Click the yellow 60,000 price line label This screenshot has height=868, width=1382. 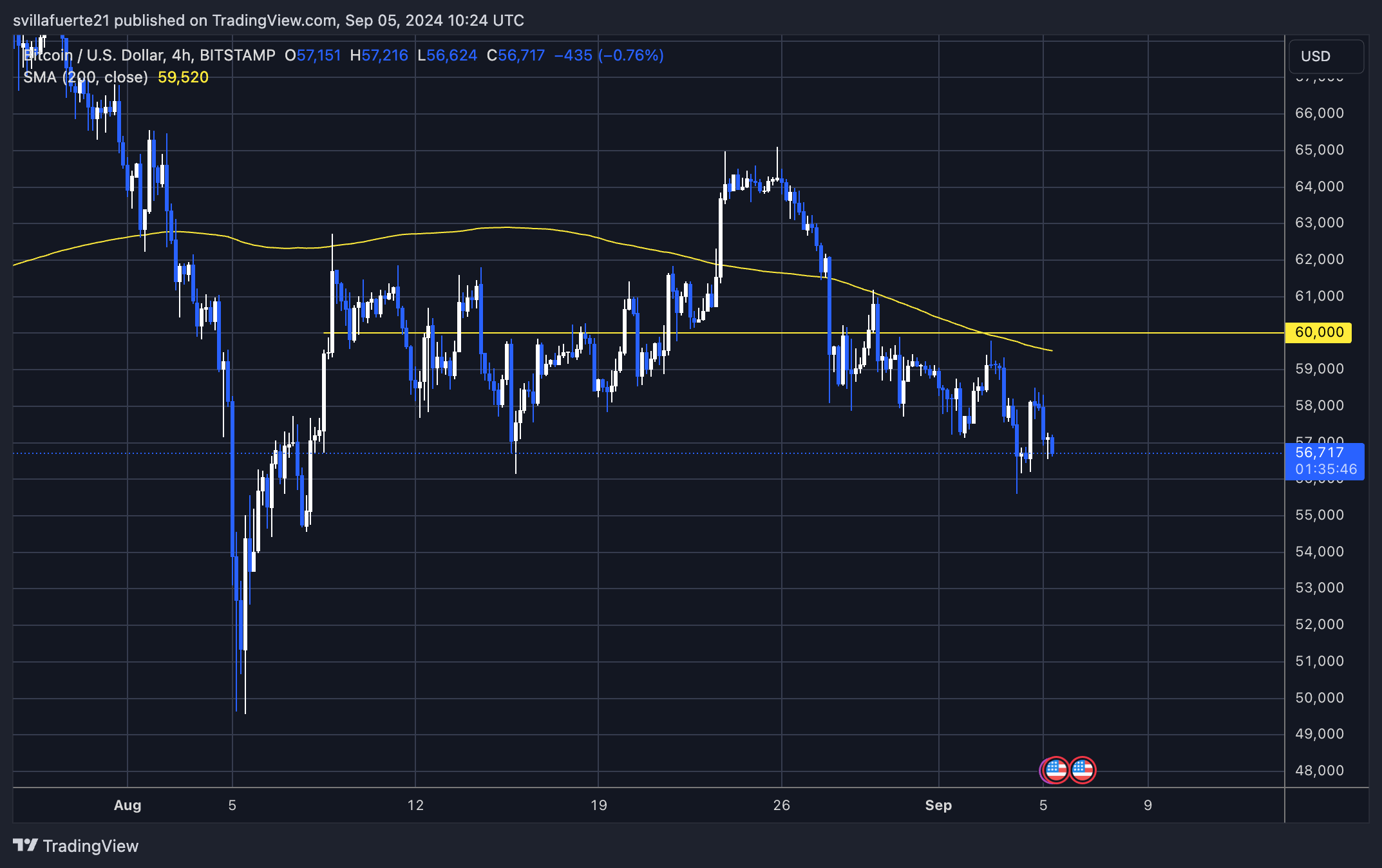point(1318,332)
